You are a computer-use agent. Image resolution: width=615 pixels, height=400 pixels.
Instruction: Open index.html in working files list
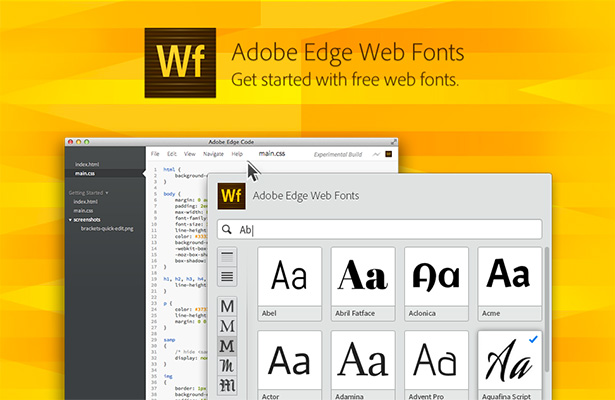click(x=87, y=164)
